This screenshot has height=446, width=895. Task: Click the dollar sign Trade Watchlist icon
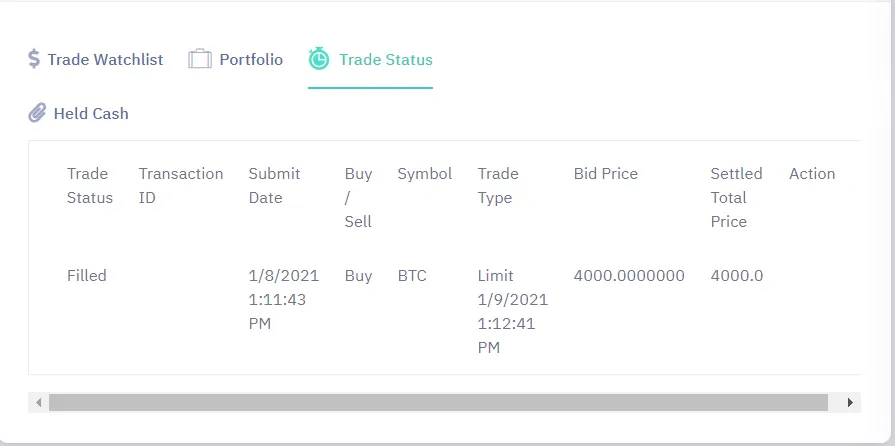34,59
